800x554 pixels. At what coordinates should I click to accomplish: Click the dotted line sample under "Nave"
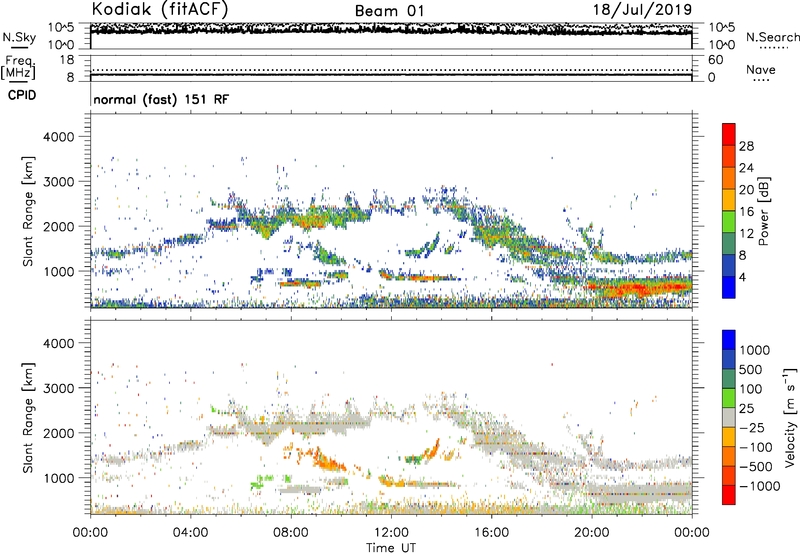click(x=761, y=80)
